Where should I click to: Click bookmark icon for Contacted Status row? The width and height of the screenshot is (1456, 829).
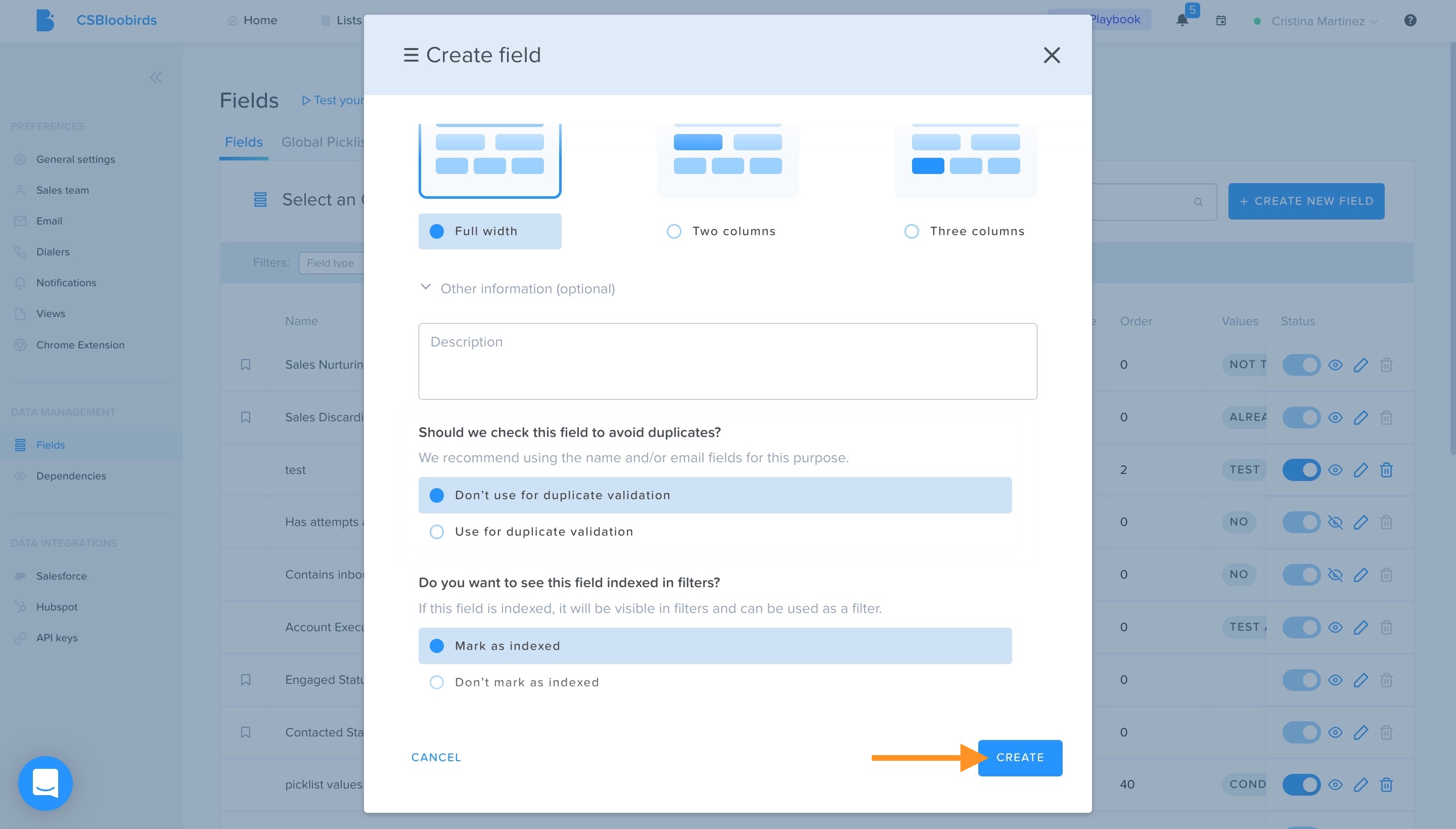click(245, 732)
